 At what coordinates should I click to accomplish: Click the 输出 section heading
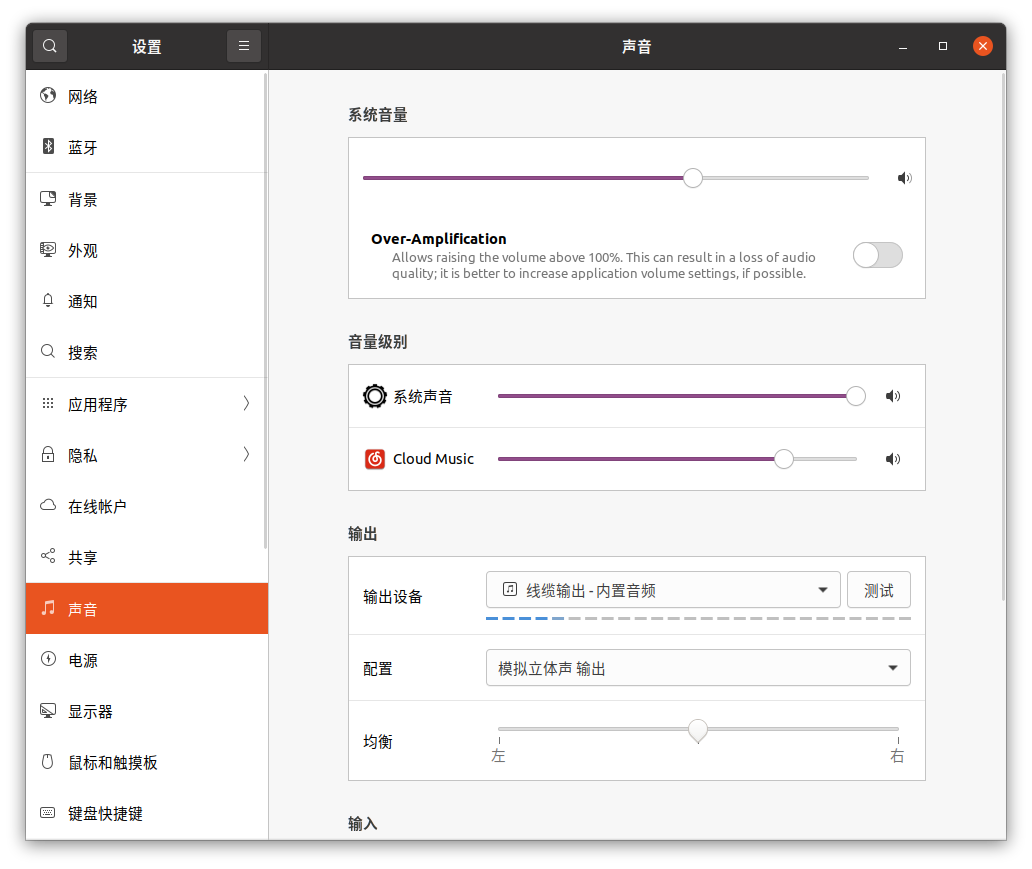point(363,533)
